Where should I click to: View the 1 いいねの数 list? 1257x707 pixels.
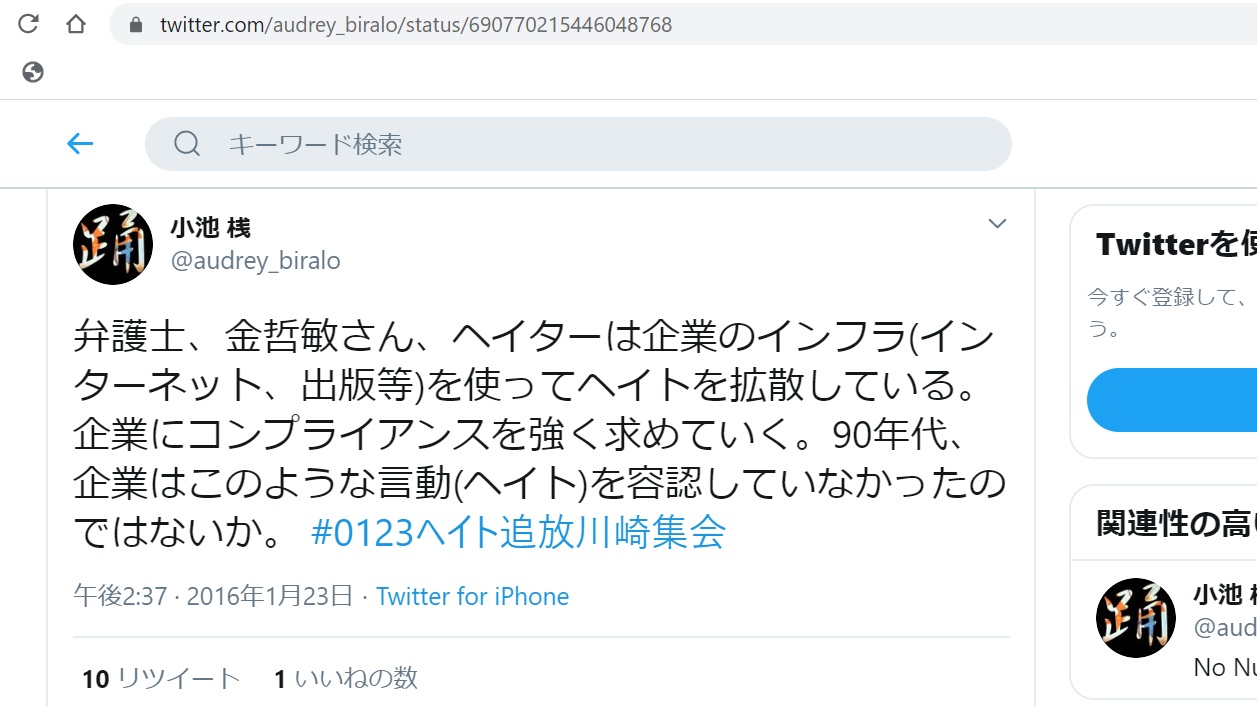point(346,679)
